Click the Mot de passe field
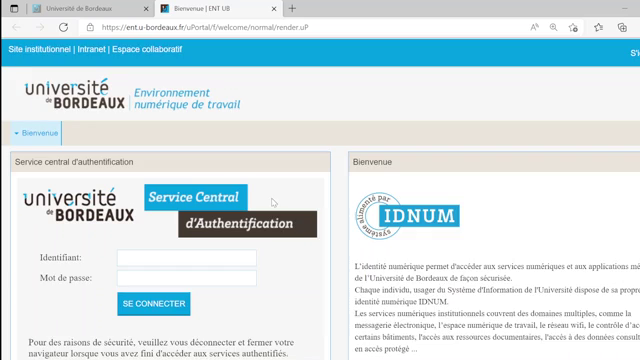The width and height of the screenshot is (640, 360). coord(187,278)
